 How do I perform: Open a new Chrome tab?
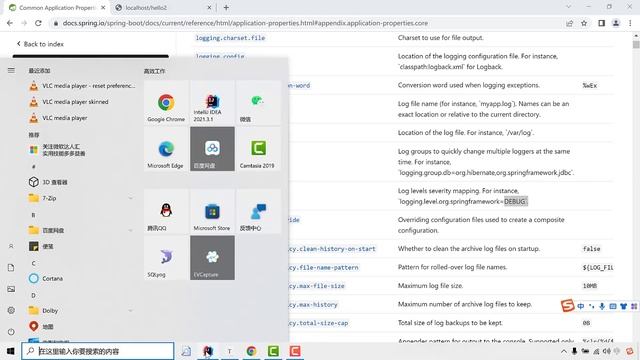coord(226,7)
